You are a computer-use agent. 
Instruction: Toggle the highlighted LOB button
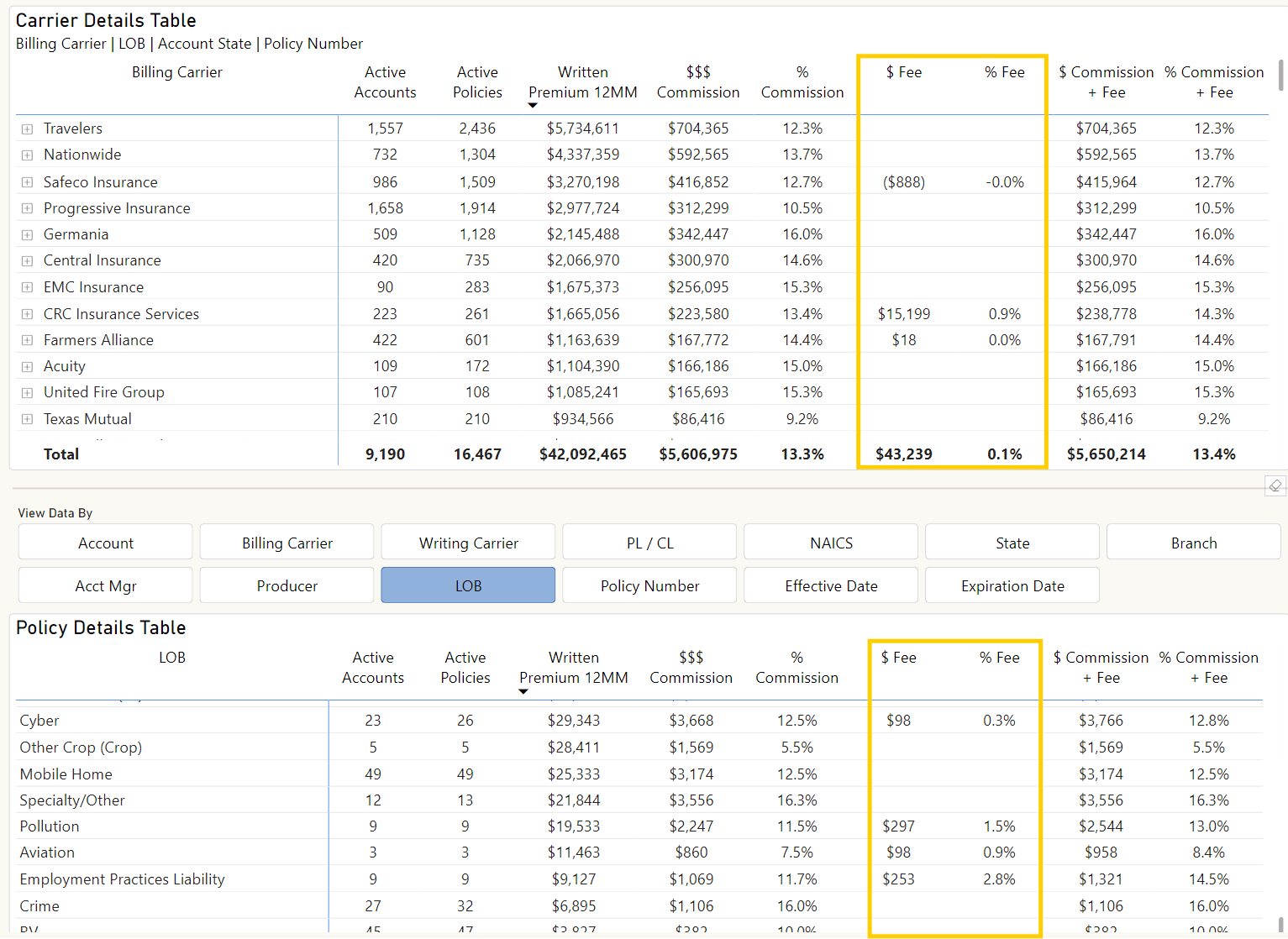[468, 585]
